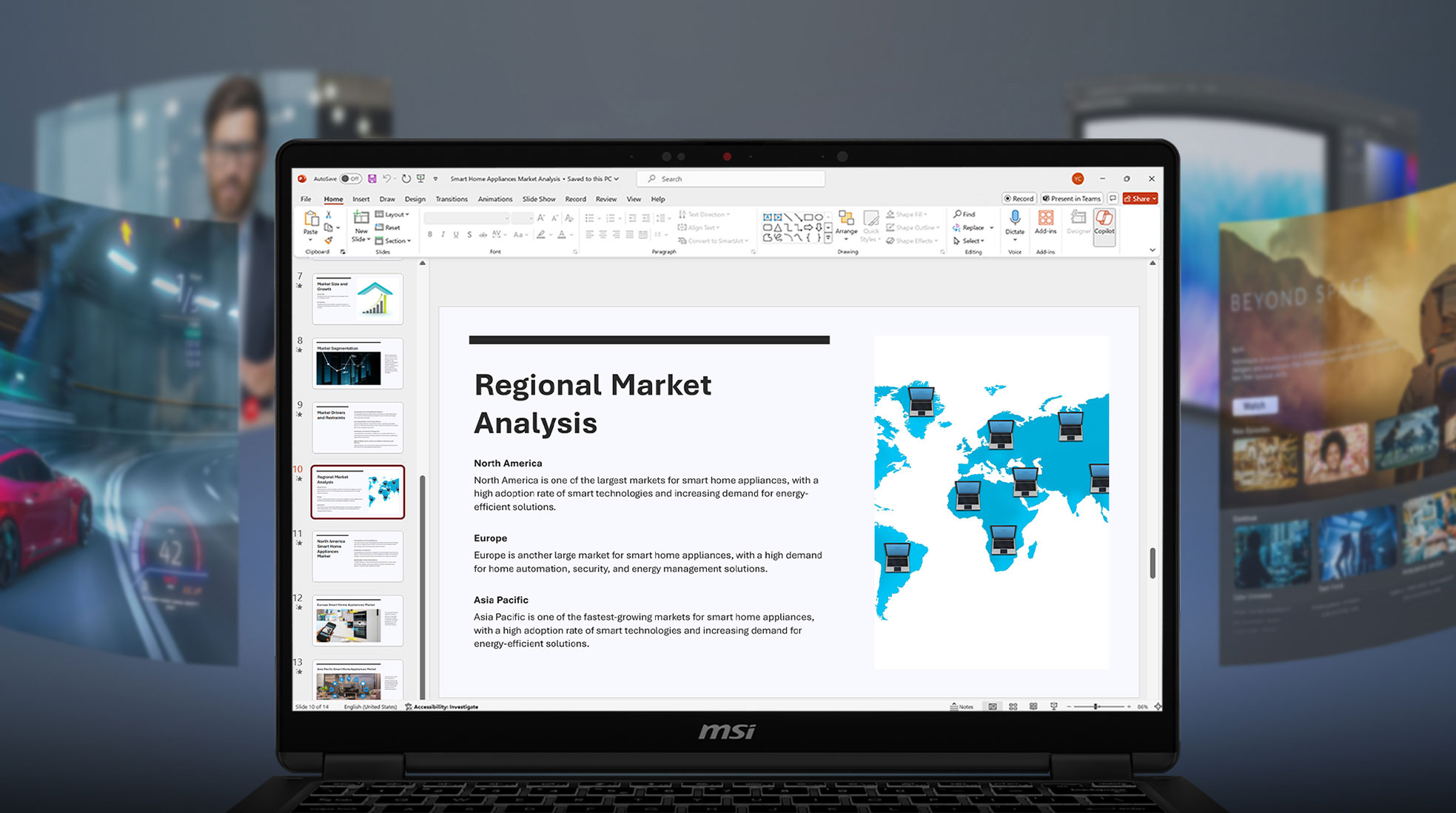
Task: Toggle the AutoSave switch
Action: 349,178
